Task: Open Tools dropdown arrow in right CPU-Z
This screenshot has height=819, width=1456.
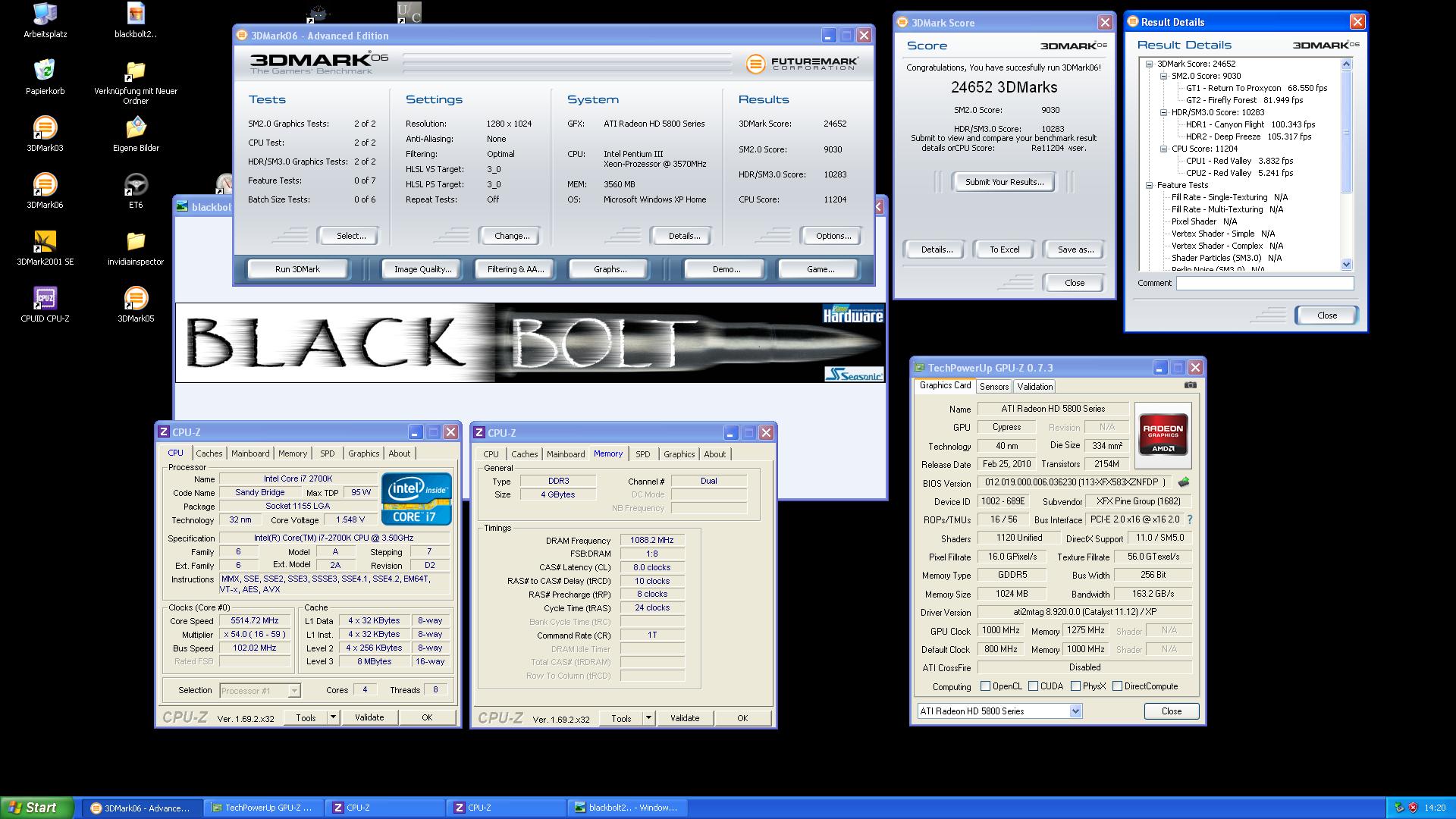Action: click(x=648, y=718)
